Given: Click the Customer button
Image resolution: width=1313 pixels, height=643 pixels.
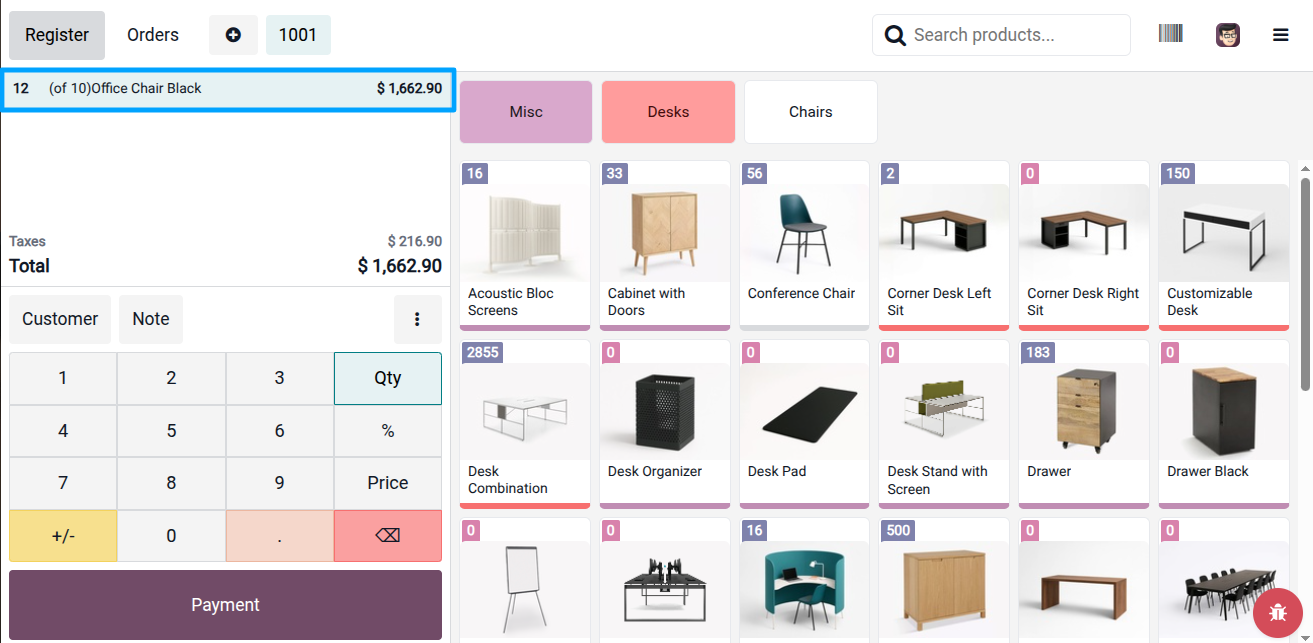Looking at the screenshot, I should click(x=59, y=319).
